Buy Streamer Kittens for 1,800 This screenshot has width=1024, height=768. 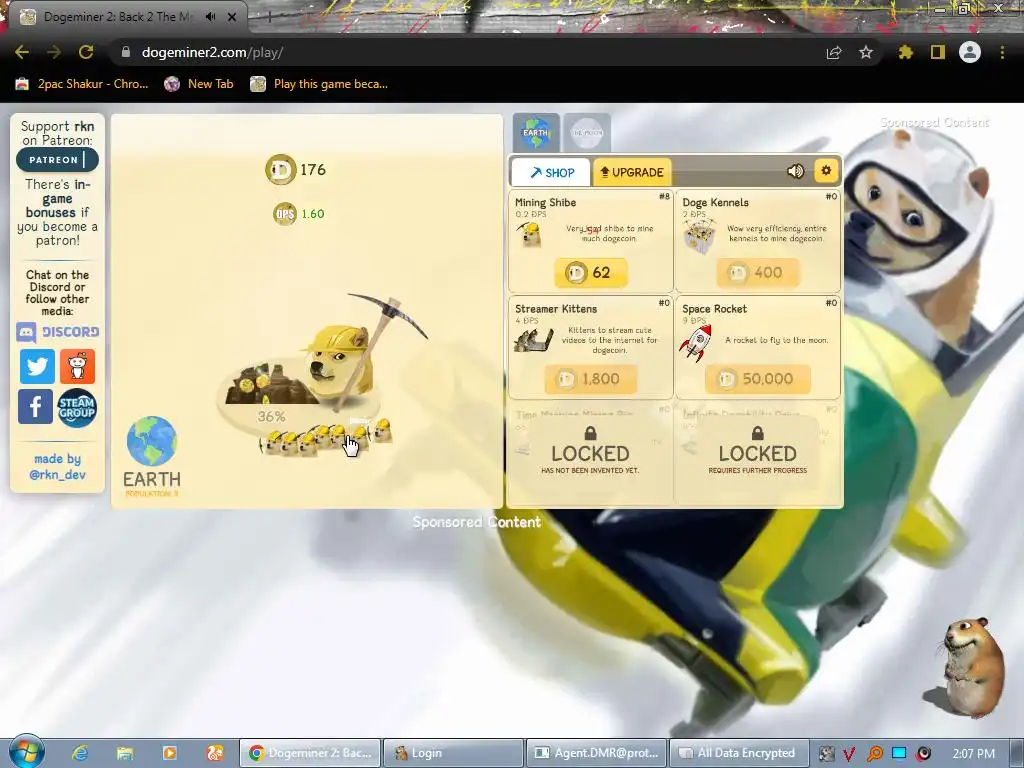pyautogui.click(x=590, y=379)
